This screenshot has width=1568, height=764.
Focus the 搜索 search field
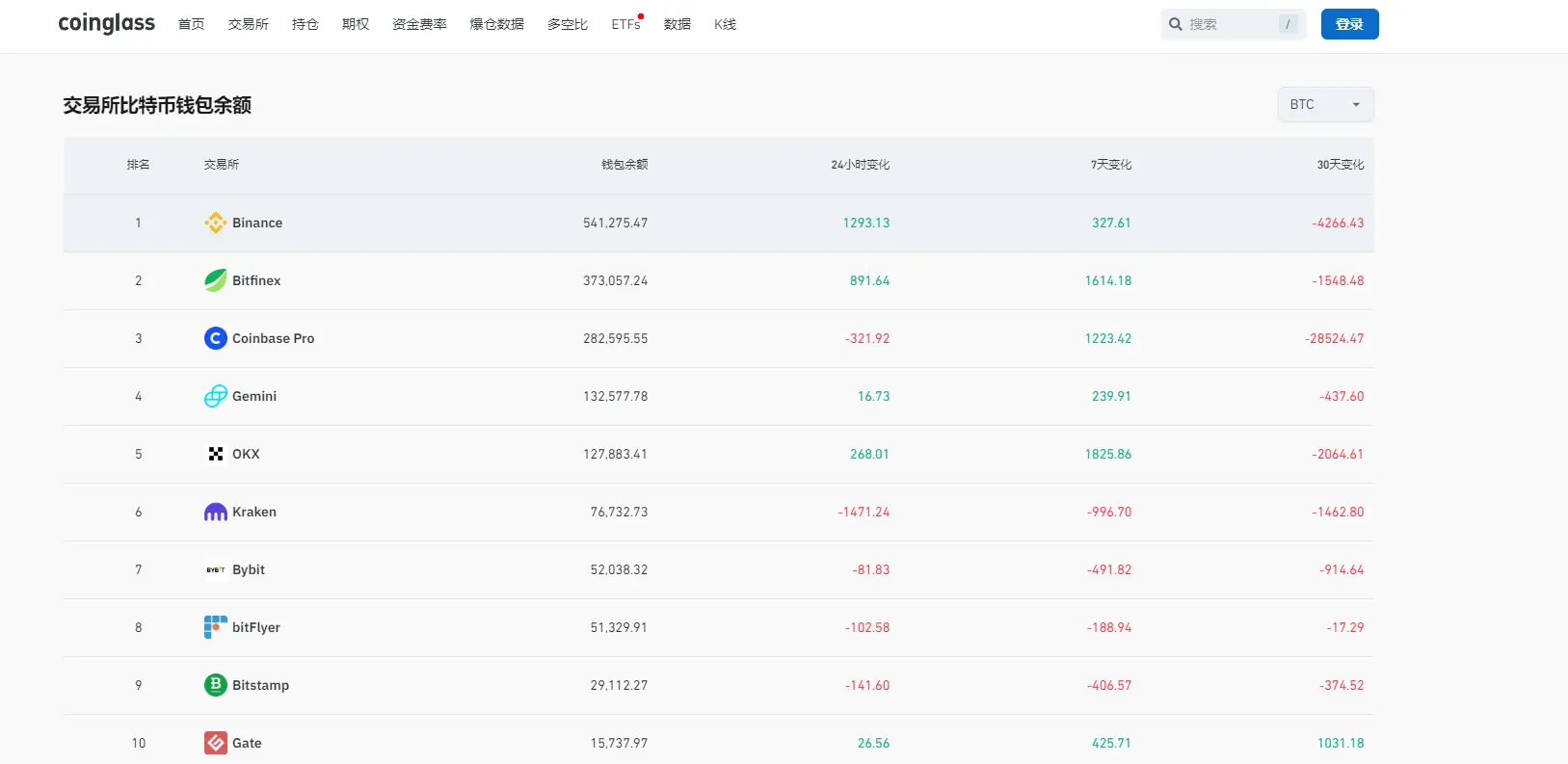click(x=1234, y=24)
